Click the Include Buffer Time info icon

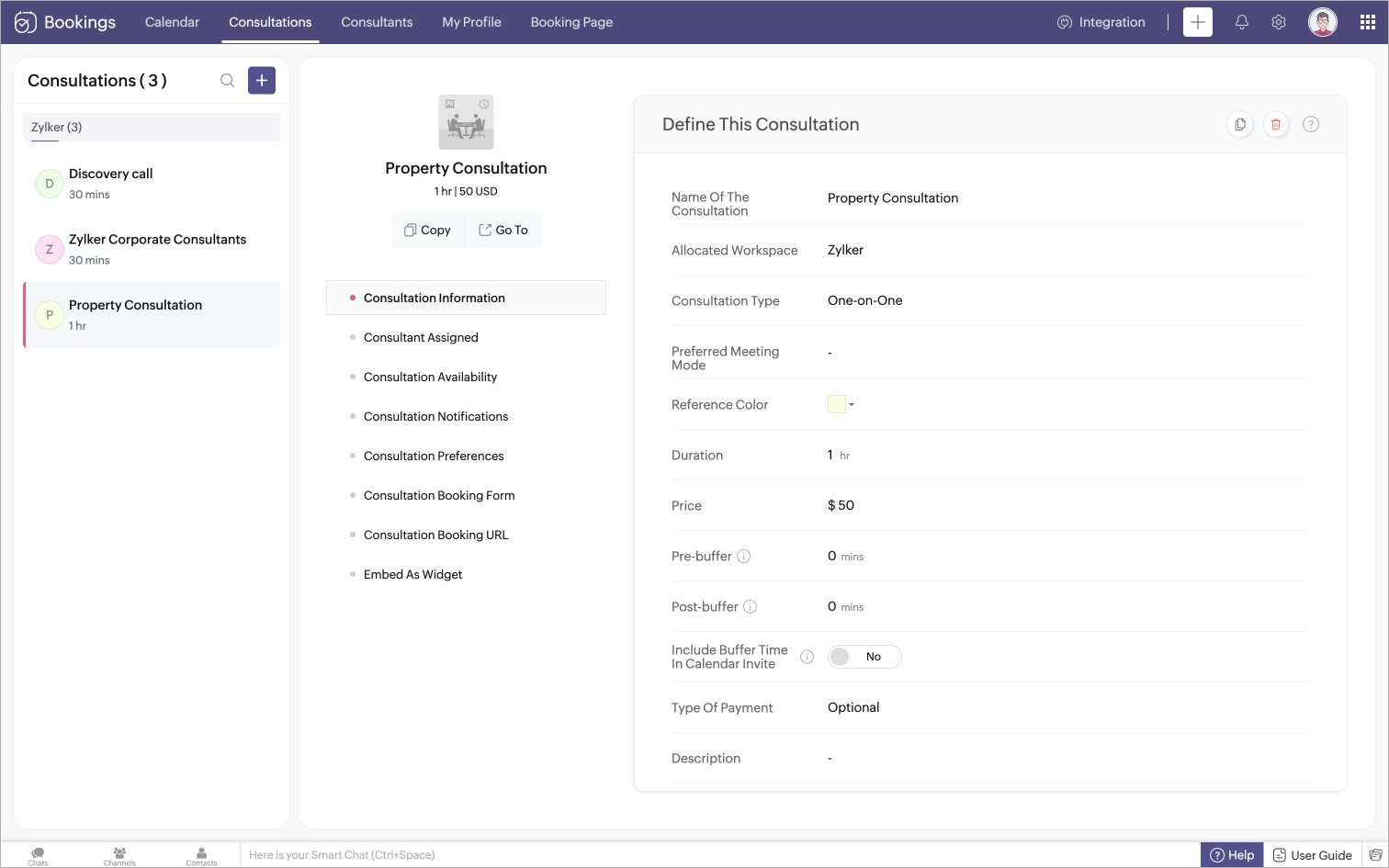point(807,657)
